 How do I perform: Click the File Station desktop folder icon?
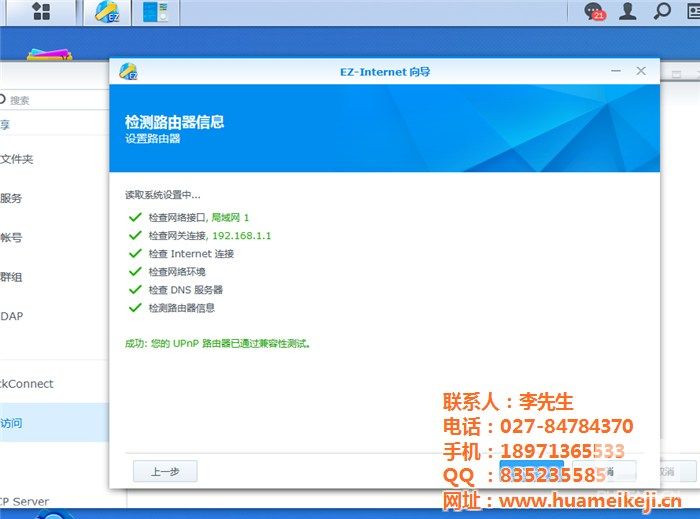50,54
